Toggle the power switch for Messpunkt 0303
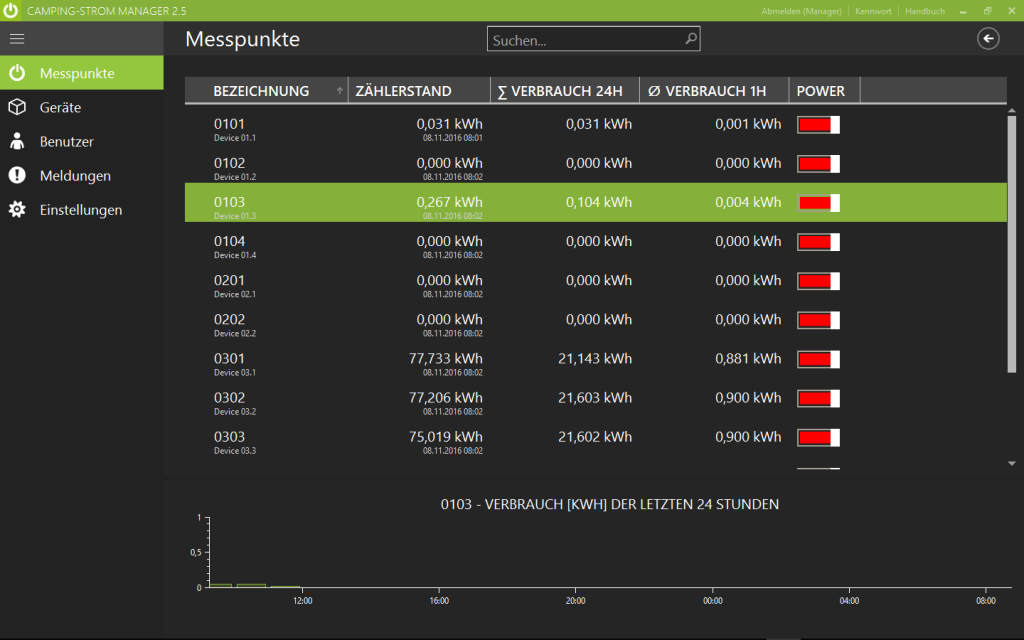Viewport: 1024px width, 640px height. click(818, 438)
